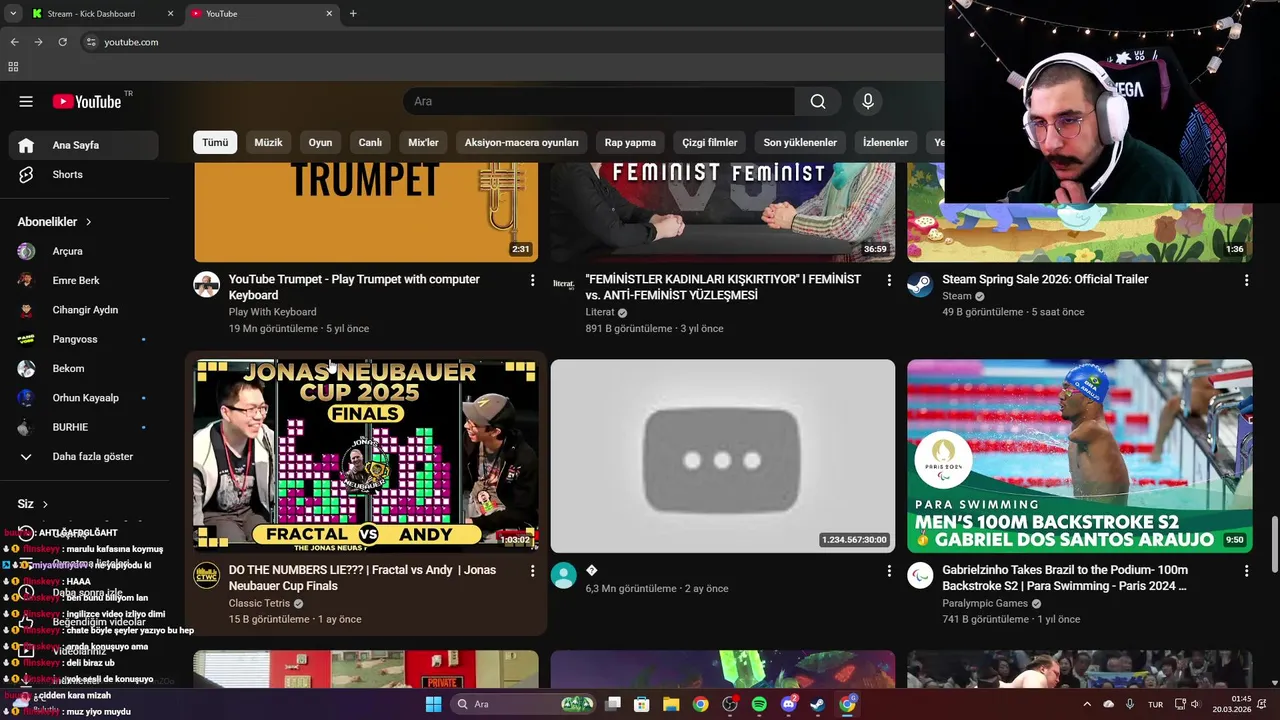Switch to Stream - Kick Dashboard tab
This screenshot has height=720, width=1280.
(100, 14)
